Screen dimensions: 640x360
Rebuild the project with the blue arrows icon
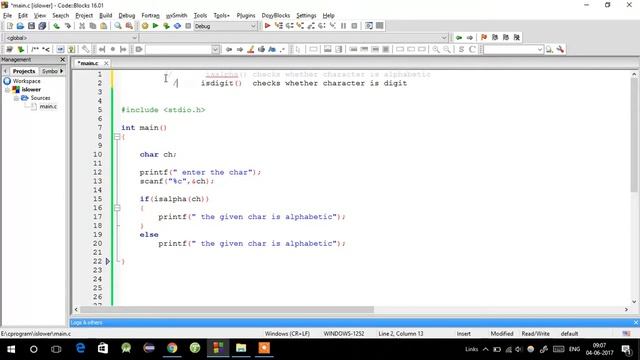click(178, 26)
